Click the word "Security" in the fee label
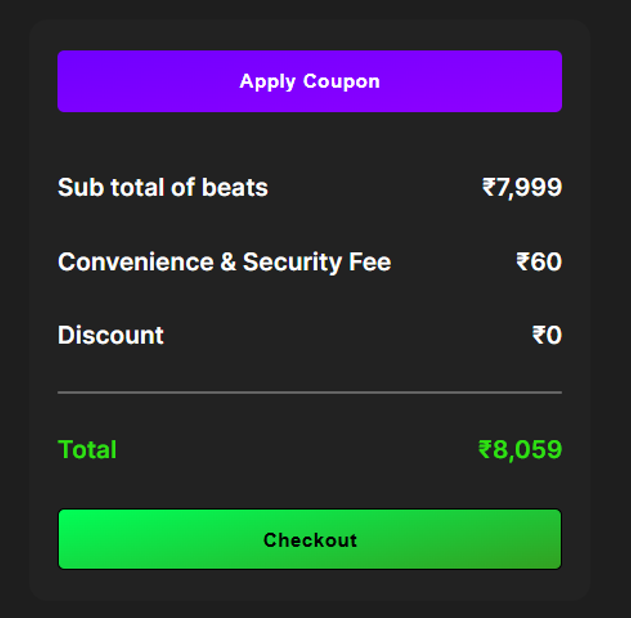631x618 pixels. point(294,263)
